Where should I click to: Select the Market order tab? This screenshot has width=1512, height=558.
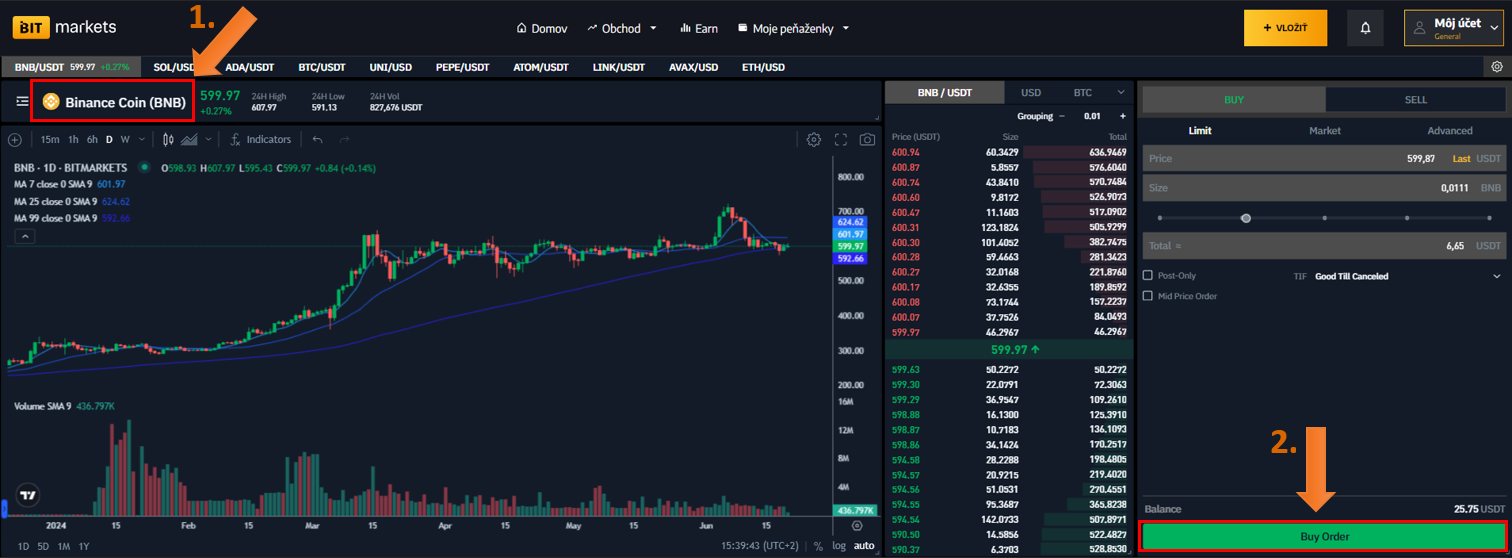[x=1325, y=130]
